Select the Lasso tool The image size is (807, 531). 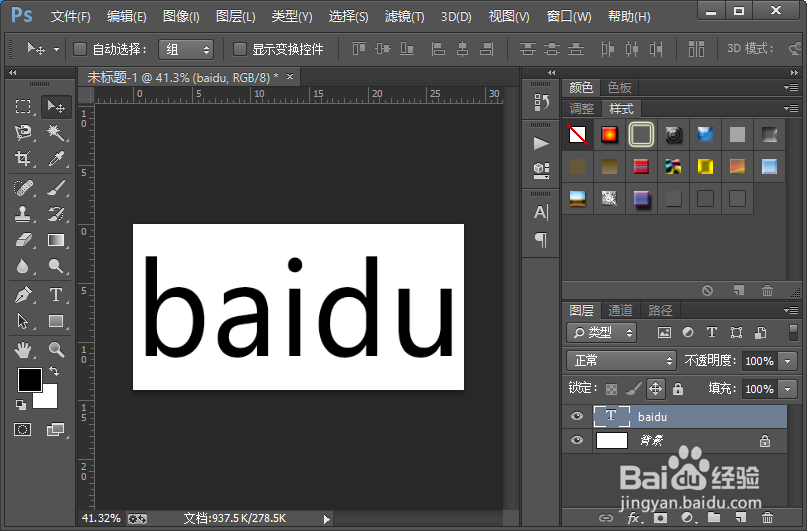coord(23,133)
